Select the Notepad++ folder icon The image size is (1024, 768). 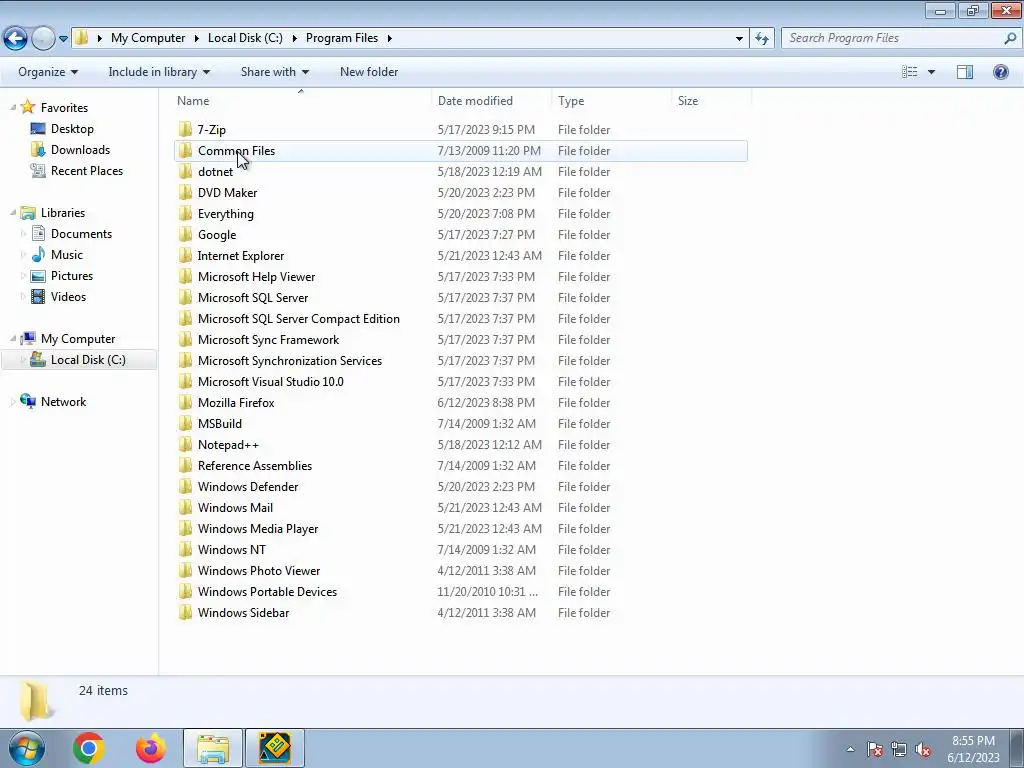click(x=185, y=445)
